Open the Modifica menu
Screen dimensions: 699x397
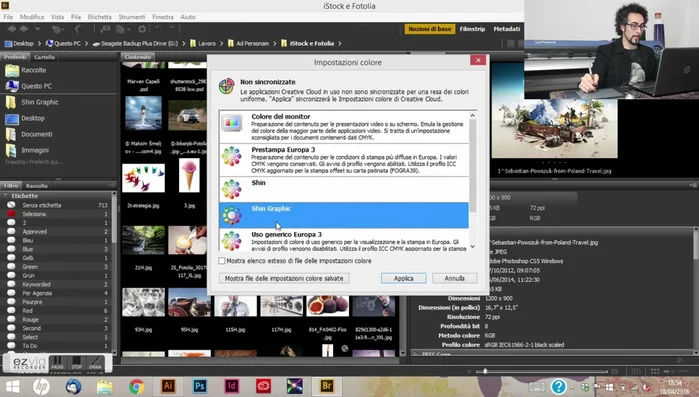point(32,17)
